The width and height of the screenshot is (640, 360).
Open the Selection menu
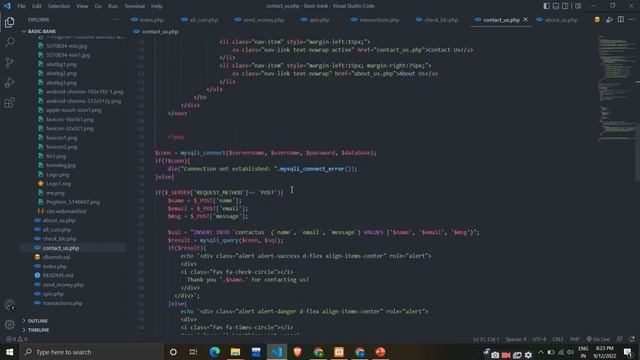[x=59, y=6]
